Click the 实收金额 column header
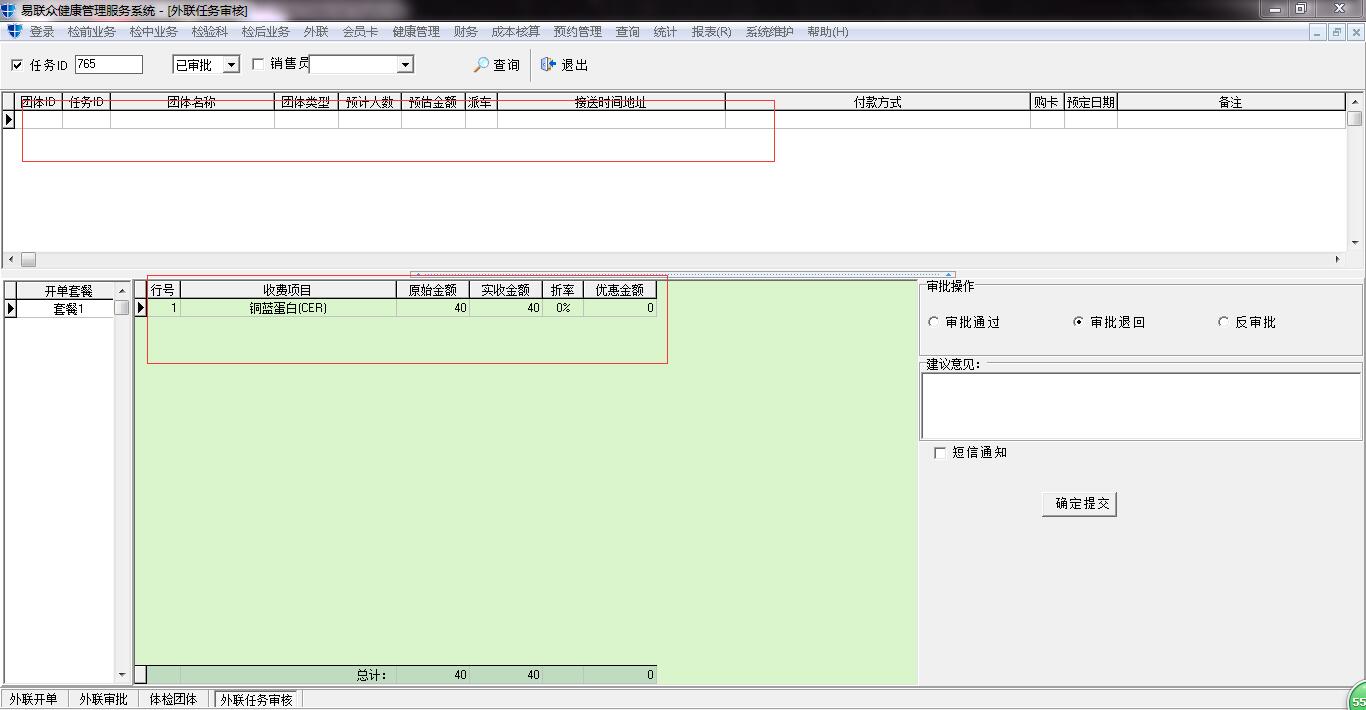The height and width of the screenshot is (710, 1366). click(x=506, y=290)
